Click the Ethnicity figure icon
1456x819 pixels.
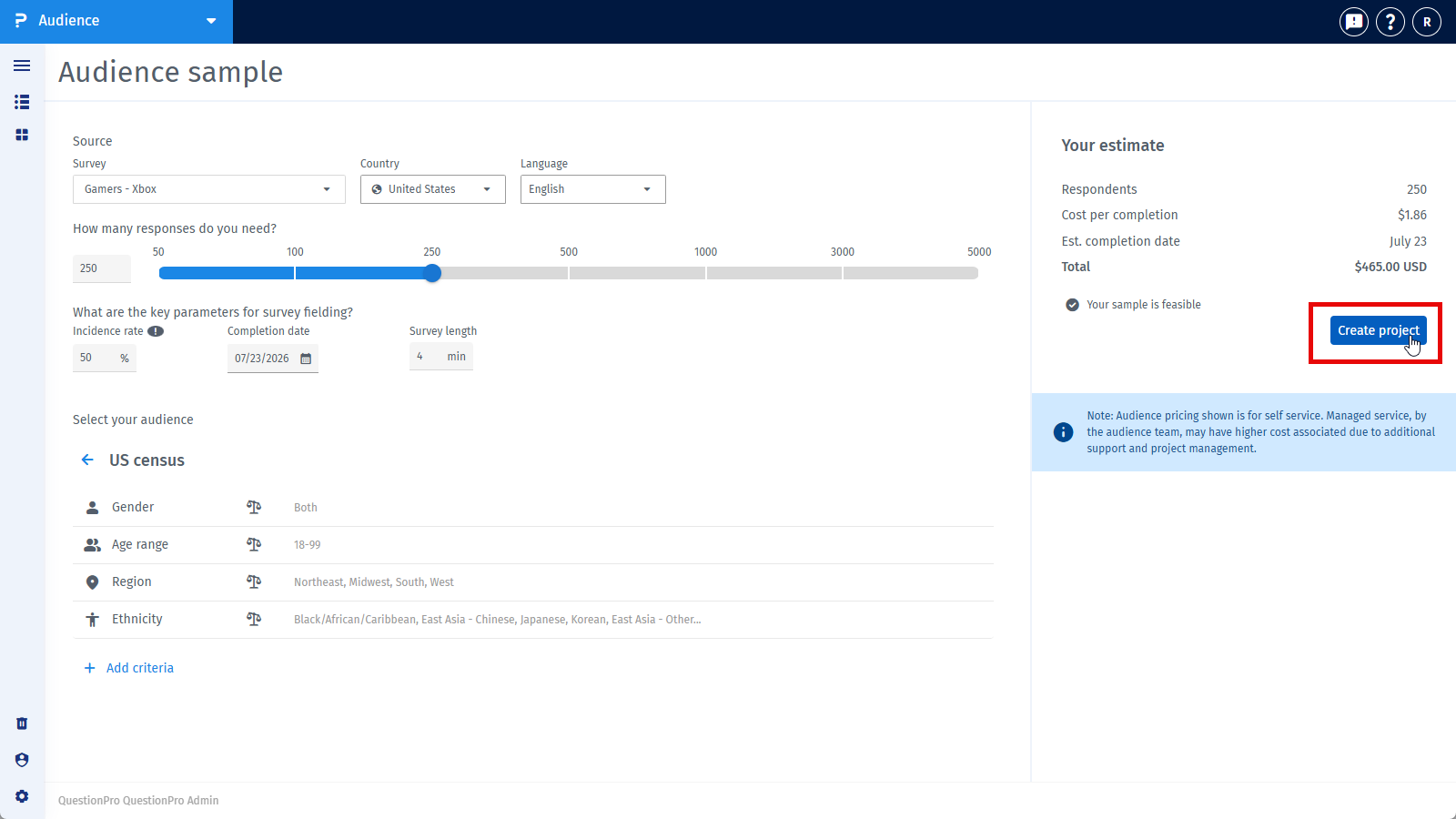pos(92,620)
